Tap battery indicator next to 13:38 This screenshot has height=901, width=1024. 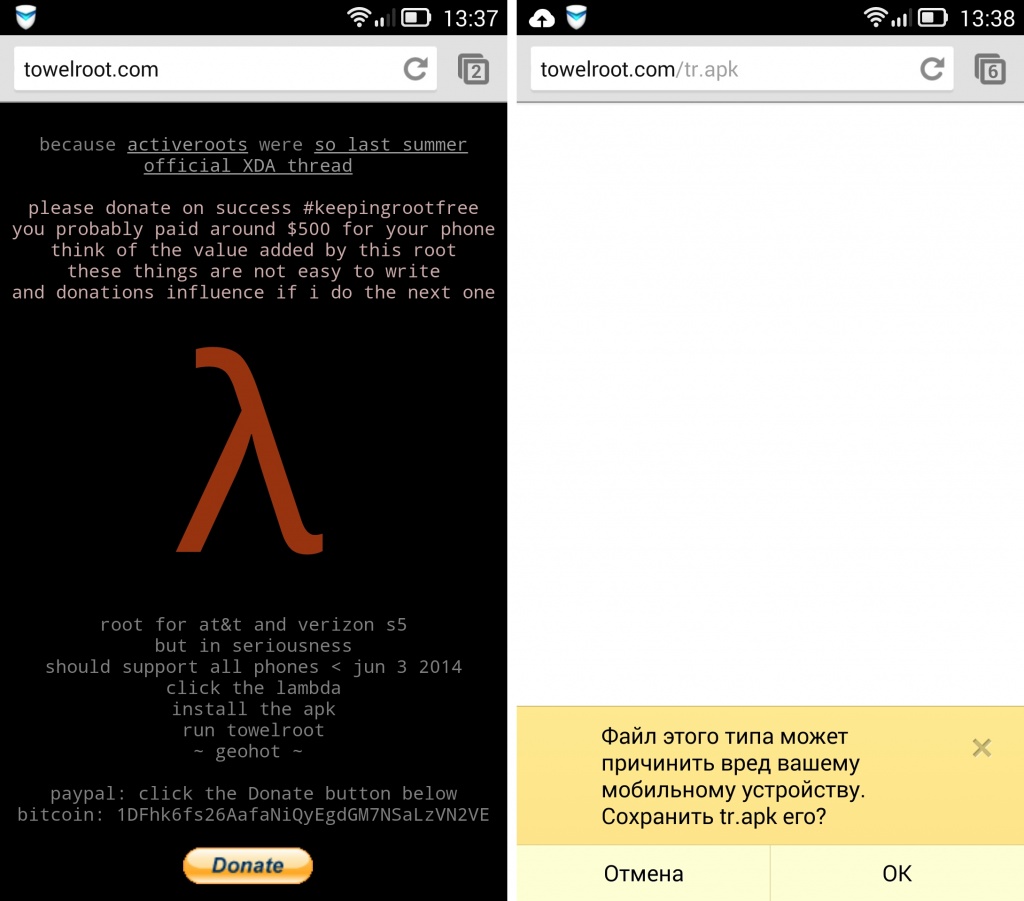[932, 18]
